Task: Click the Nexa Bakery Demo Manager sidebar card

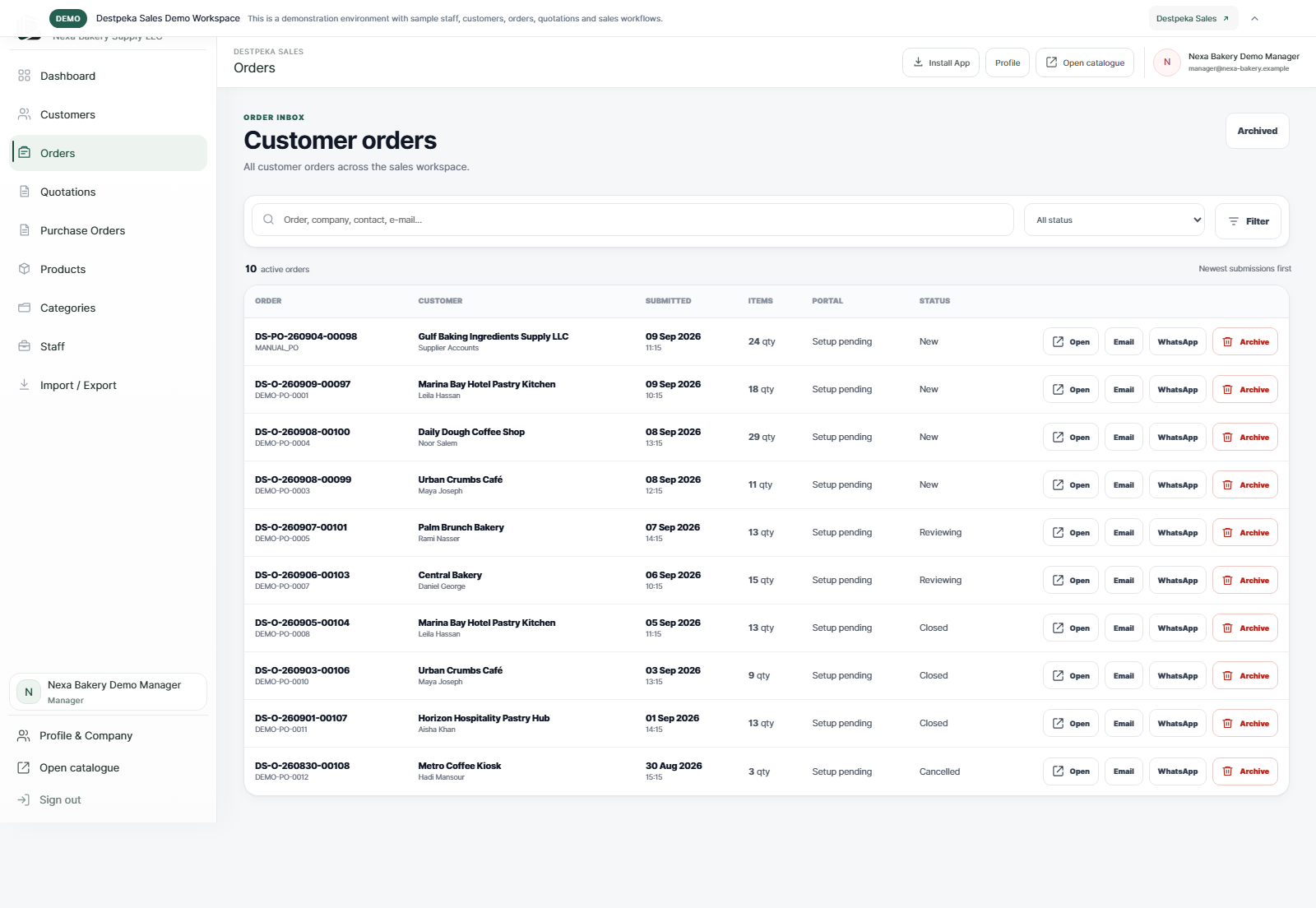Action: [x=108, y=692]
